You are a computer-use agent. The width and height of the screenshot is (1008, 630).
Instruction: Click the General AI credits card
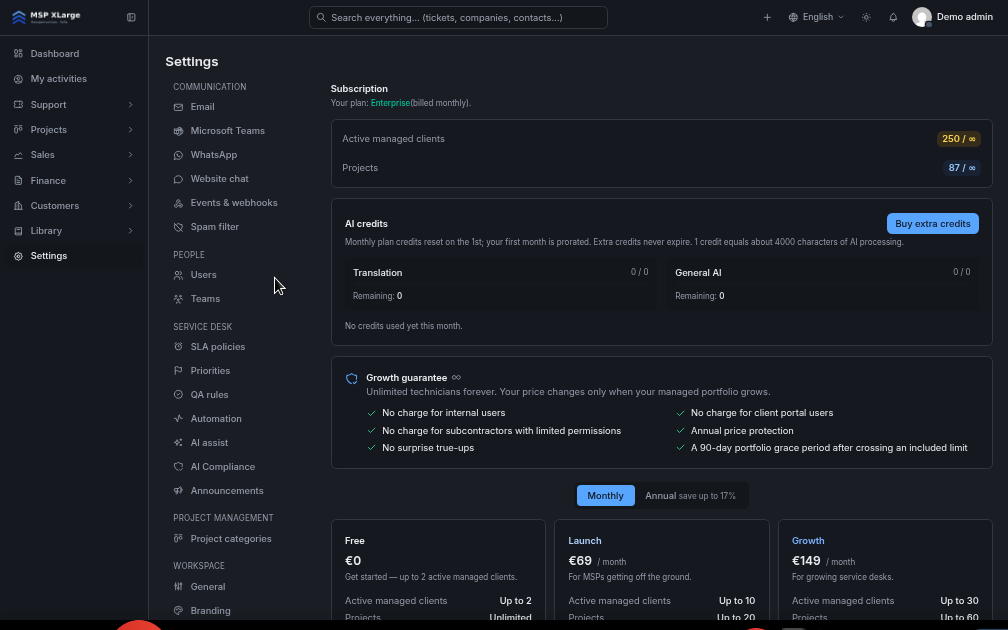pos(822,284)
